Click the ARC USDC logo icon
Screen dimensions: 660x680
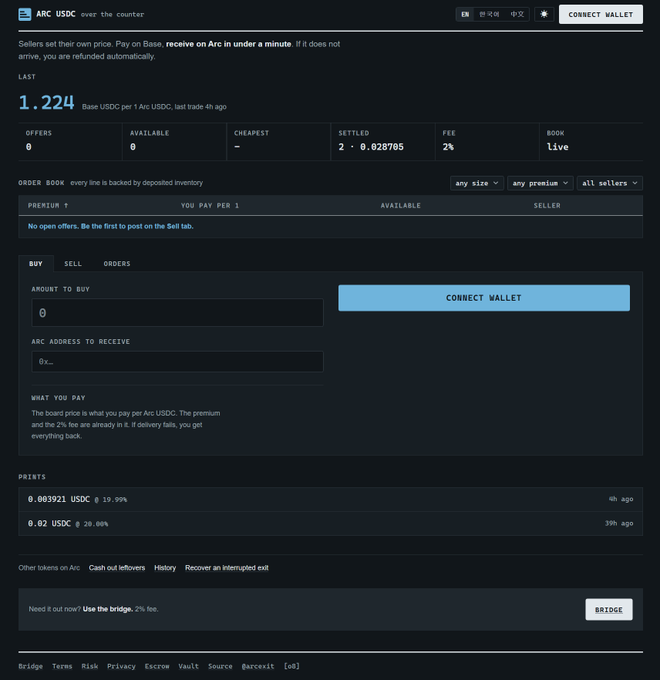click(25, 14)
